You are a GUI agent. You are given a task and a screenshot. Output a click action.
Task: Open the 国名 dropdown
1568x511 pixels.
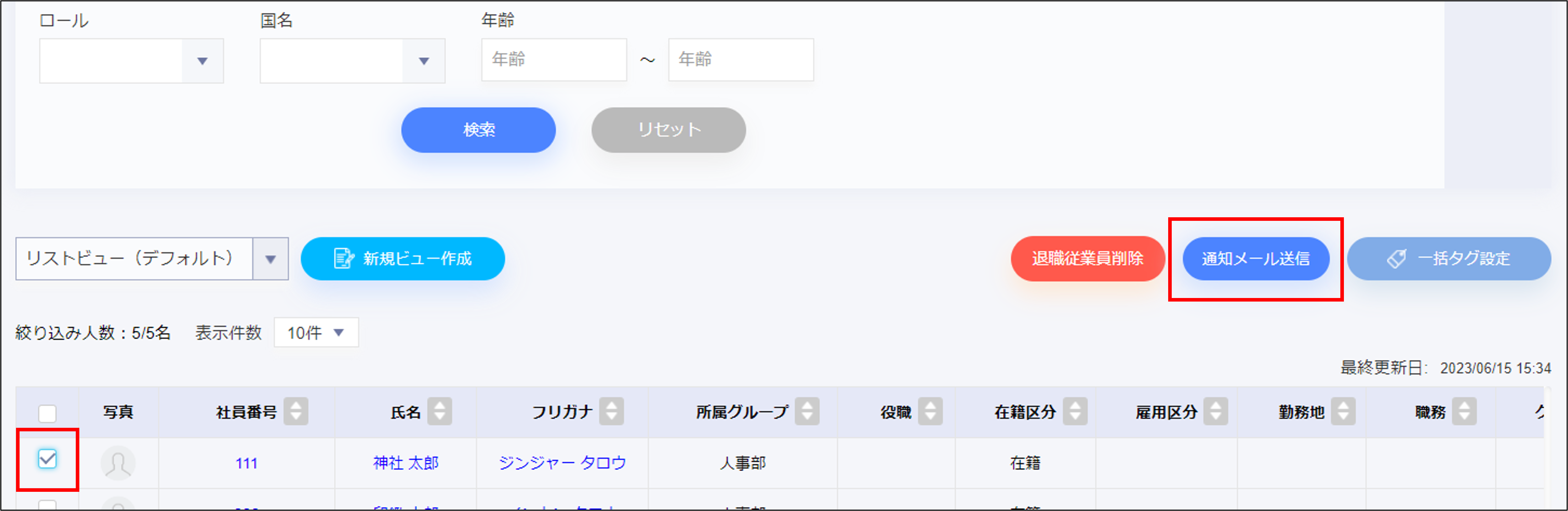coord(353,60)
